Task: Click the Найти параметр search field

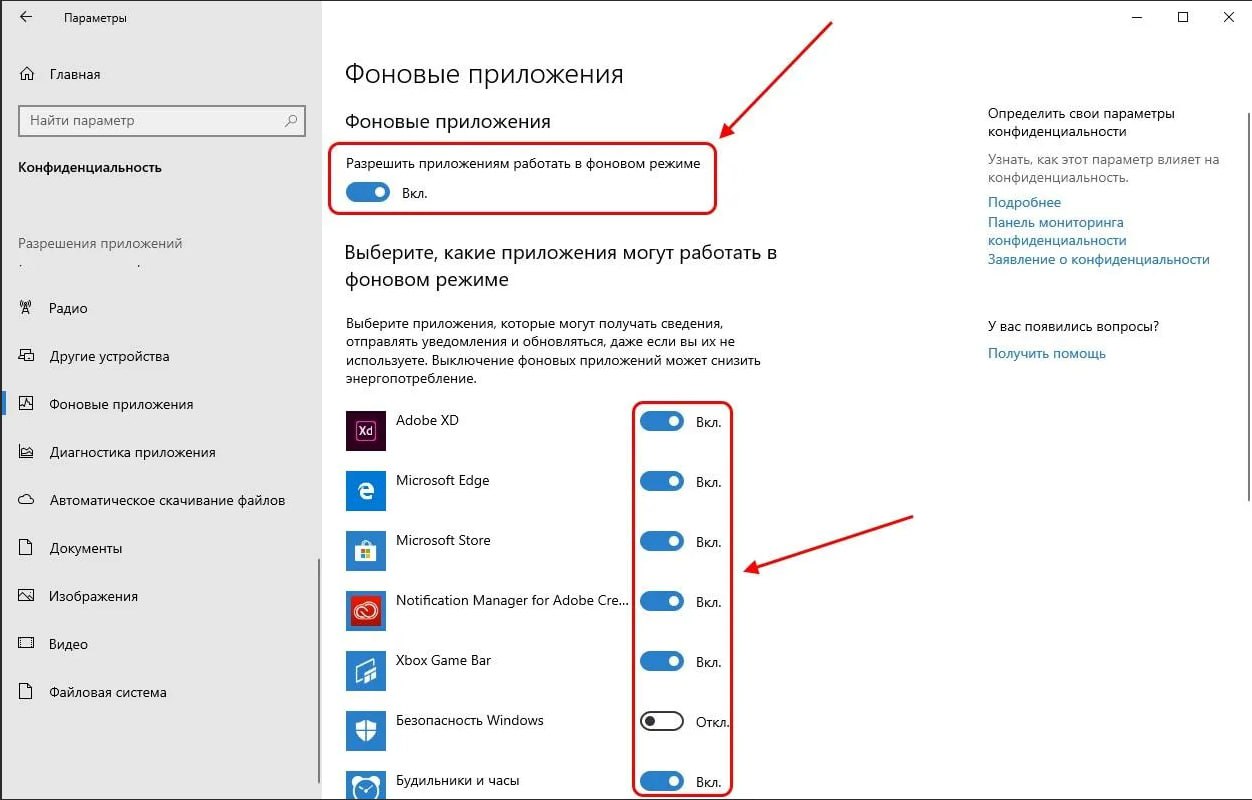Action: [150, 121]
